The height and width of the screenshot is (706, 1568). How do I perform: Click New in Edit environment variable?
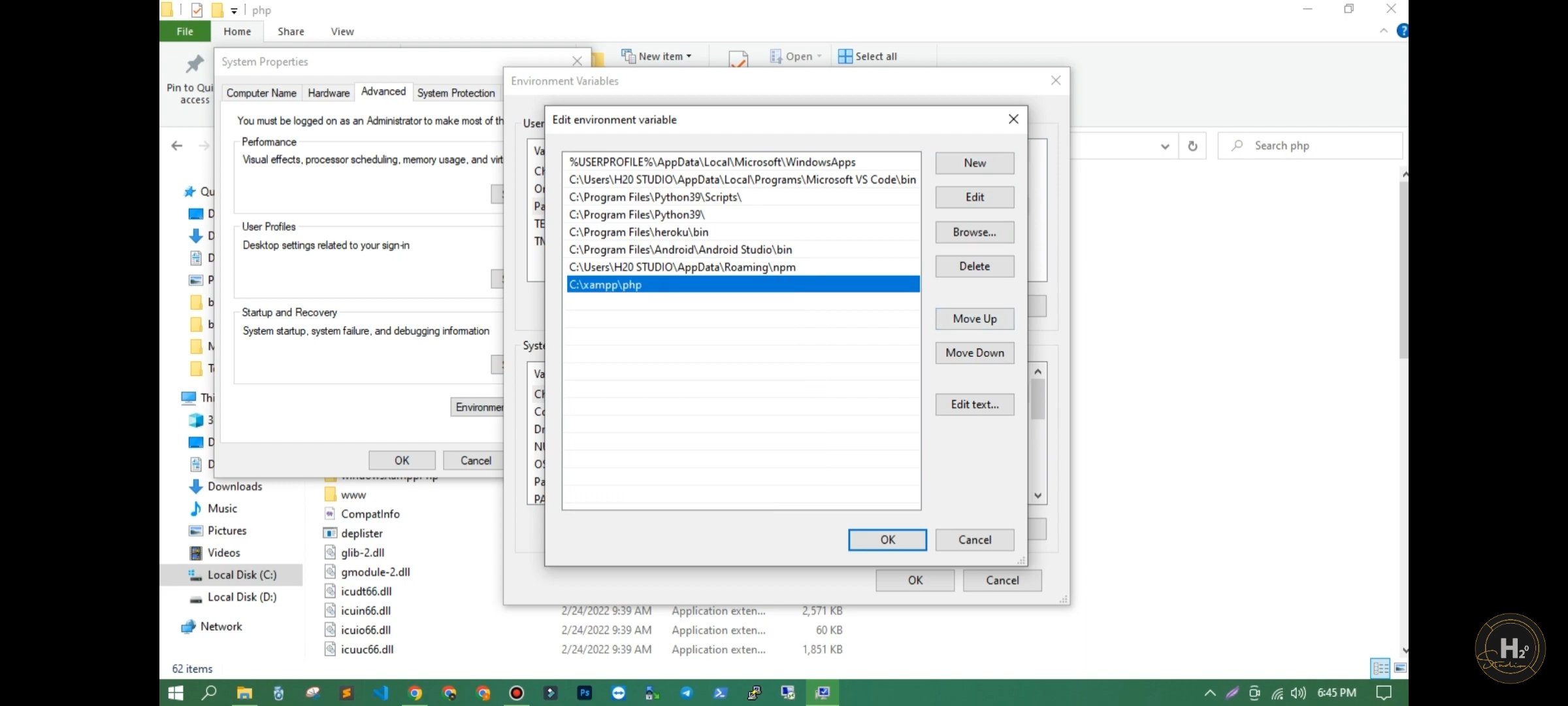975,163
